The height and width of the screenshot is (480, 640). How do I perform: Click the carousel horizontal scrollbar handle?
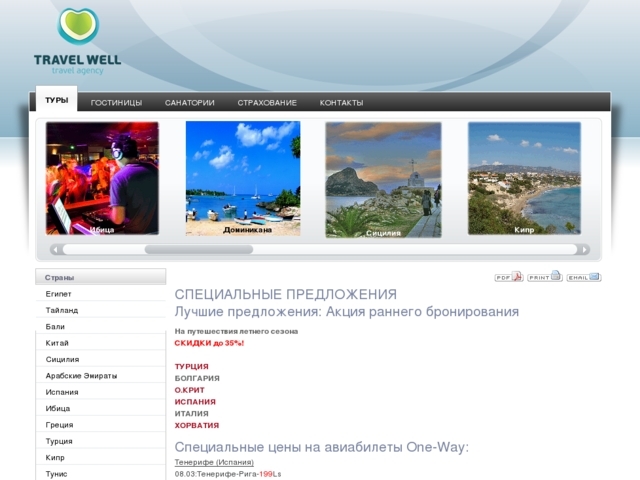point(198,250)
